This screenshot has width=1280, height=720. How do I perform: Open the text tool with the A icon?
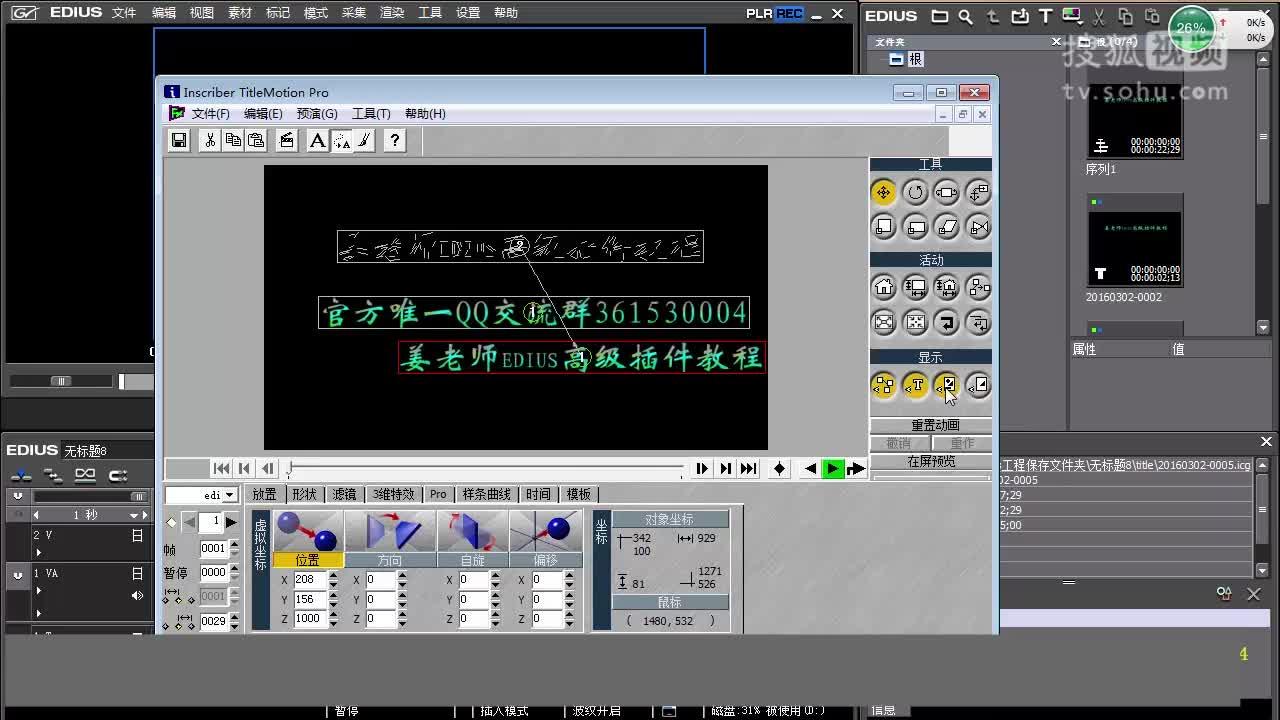317,141
